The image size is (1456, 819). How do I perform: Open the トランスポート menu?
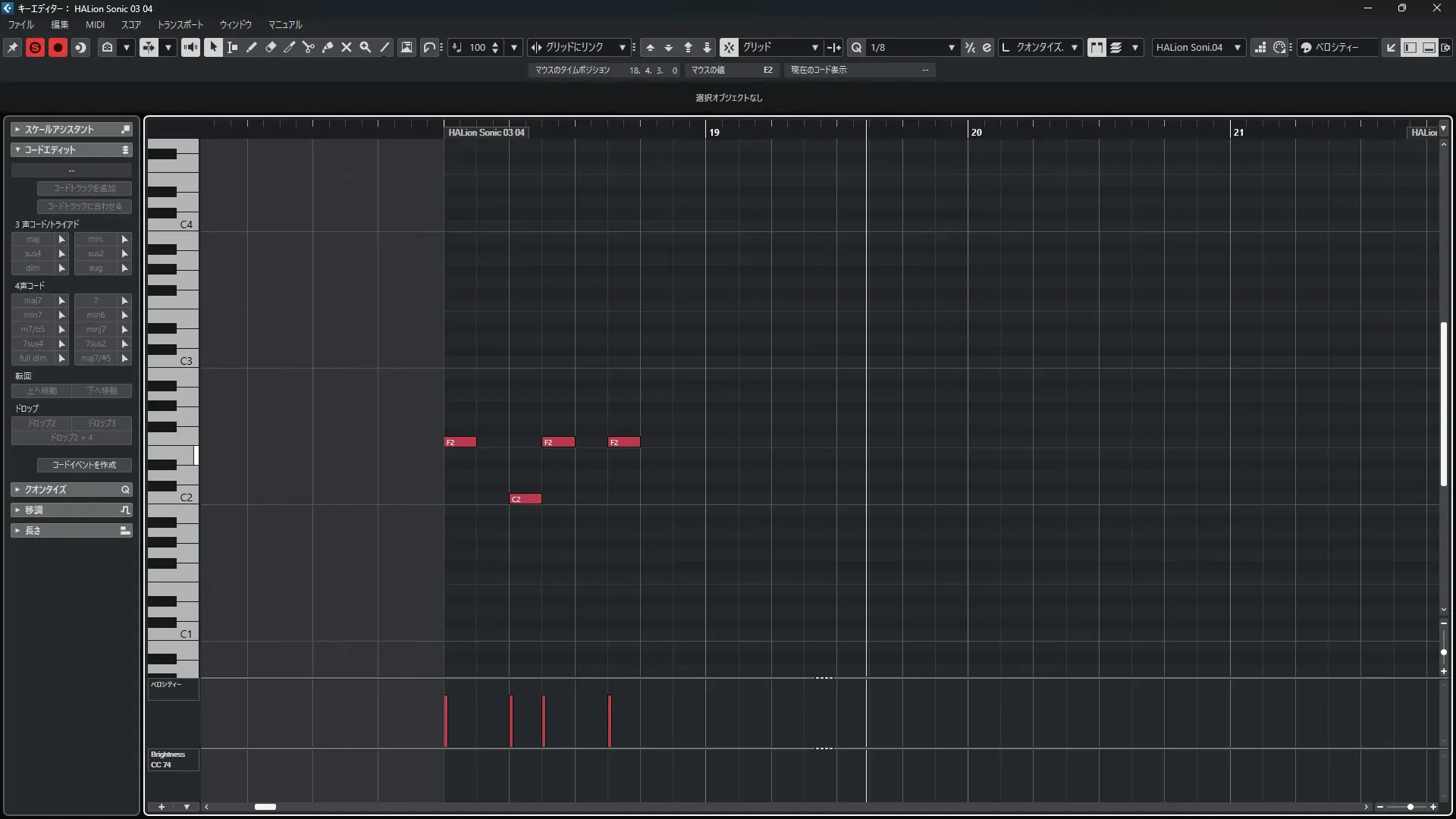point(180,24)
